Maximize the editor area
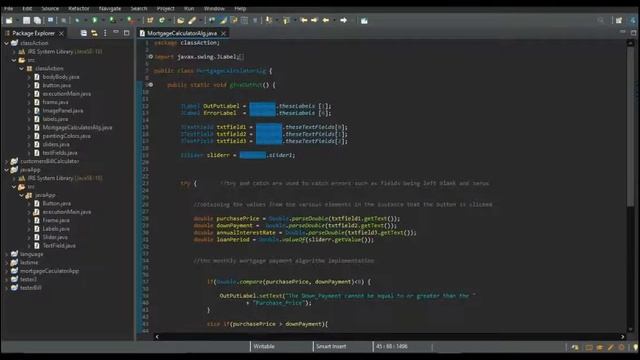Image resolution: width=640 pixels, height=360 pixels. pyautogui.click(x=633, y=33)
